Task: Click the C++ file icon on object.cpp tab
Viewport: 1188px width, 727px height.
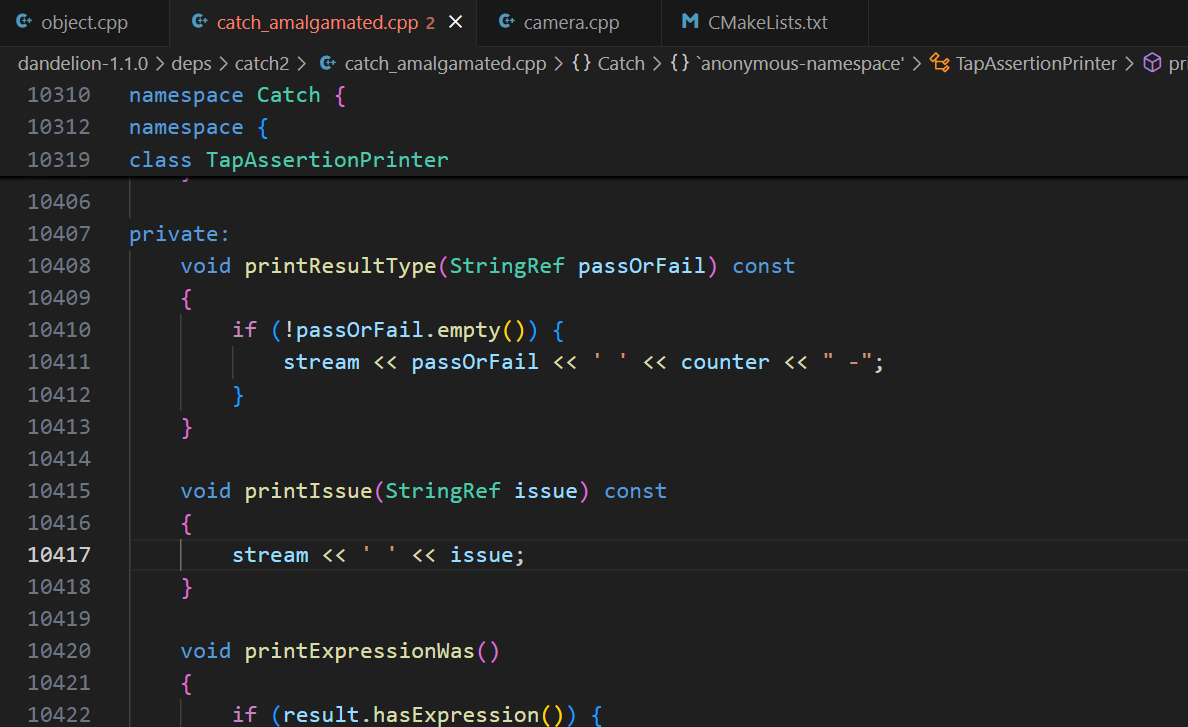Action: point(24,21)
